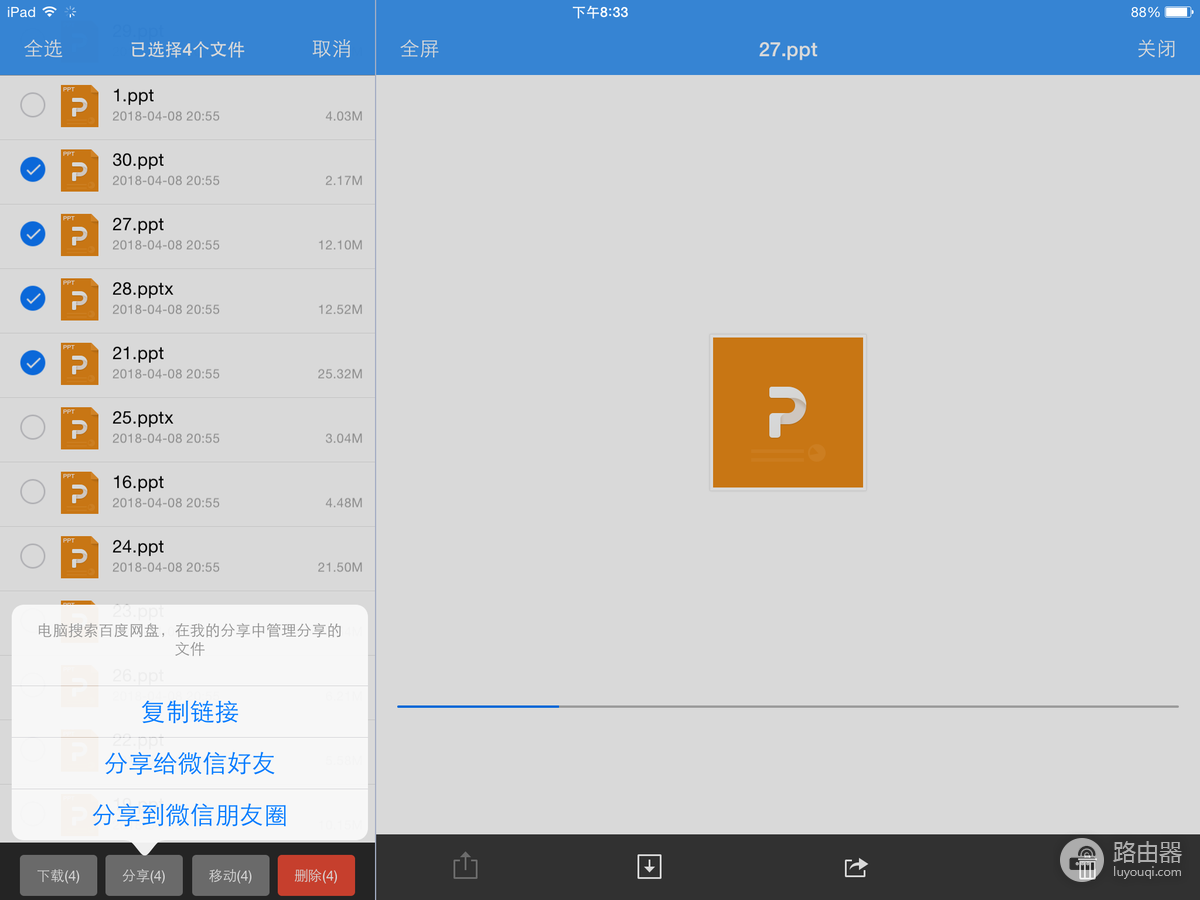Tap the large PPT thumbnail in preview

pos(788,412)
